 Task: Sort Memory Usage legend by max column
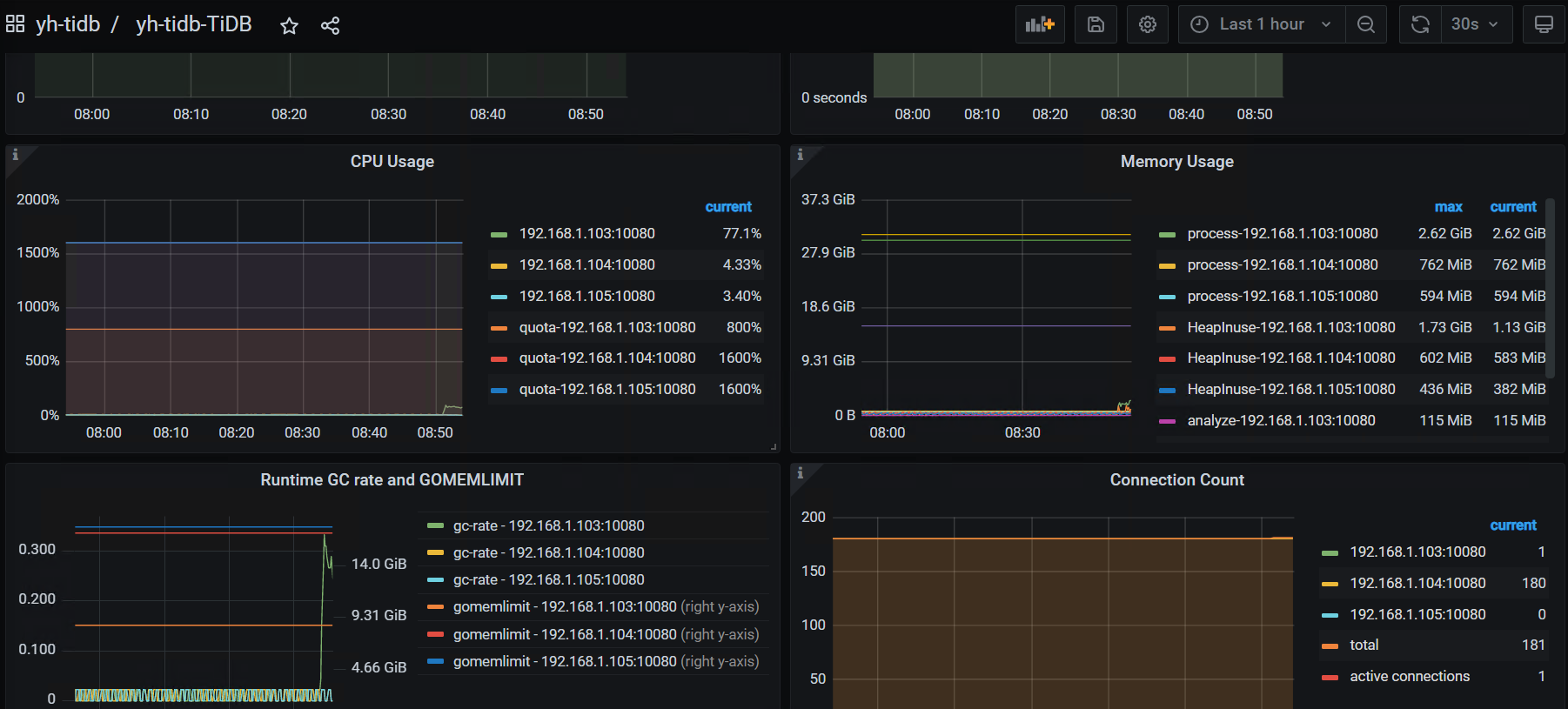1448,207
